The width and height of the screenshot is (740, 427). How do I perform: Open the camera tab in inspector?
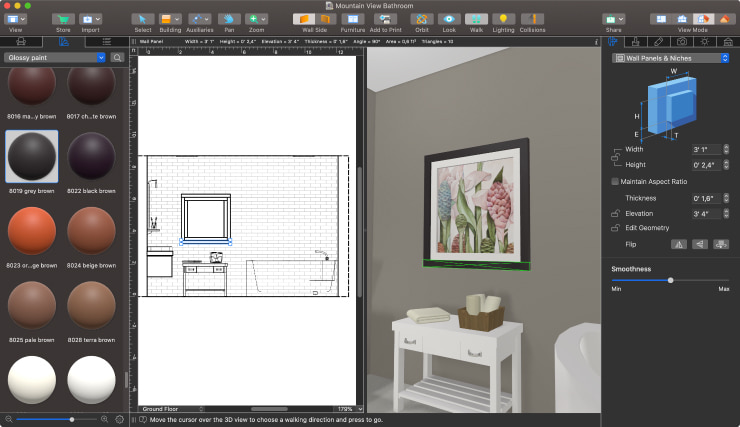click(x=683, y=42)
